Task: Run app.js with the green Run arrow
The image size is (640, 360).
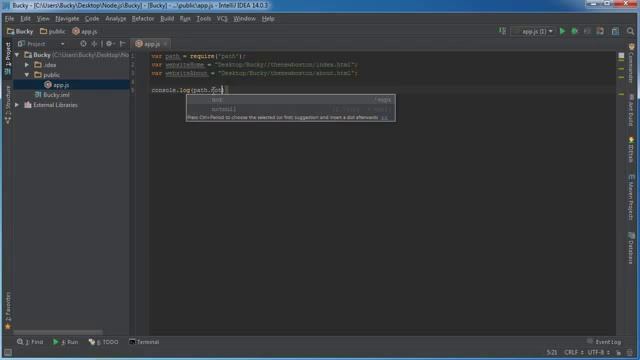Action: [562, 31]
